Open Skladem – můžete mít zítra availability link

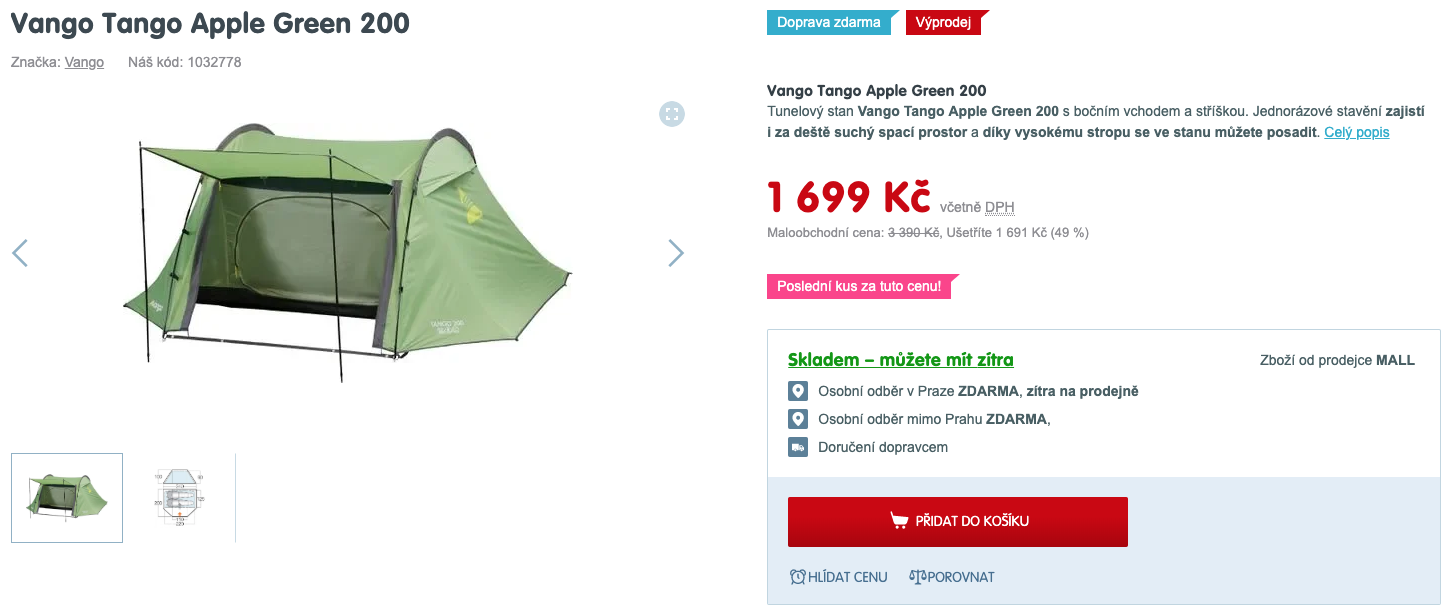pyautogui.click(x=901, y=360)
